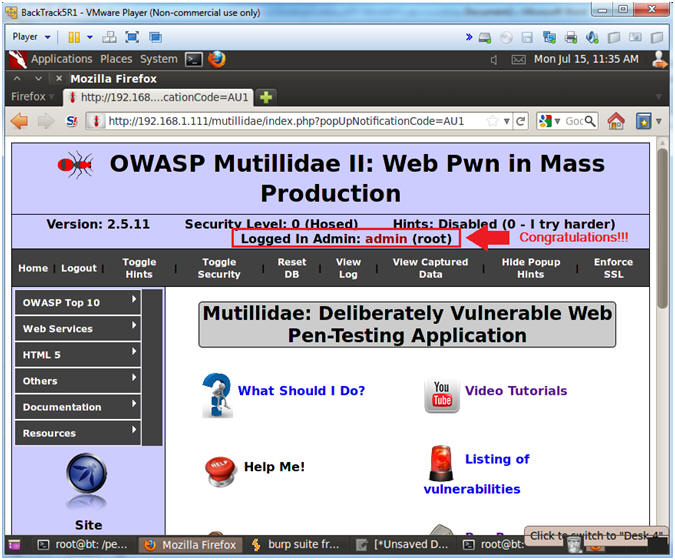Expand the Documentation sidebar menu
Image resolution: width=675 pixels, height=560 pixels.
point(78,407)
